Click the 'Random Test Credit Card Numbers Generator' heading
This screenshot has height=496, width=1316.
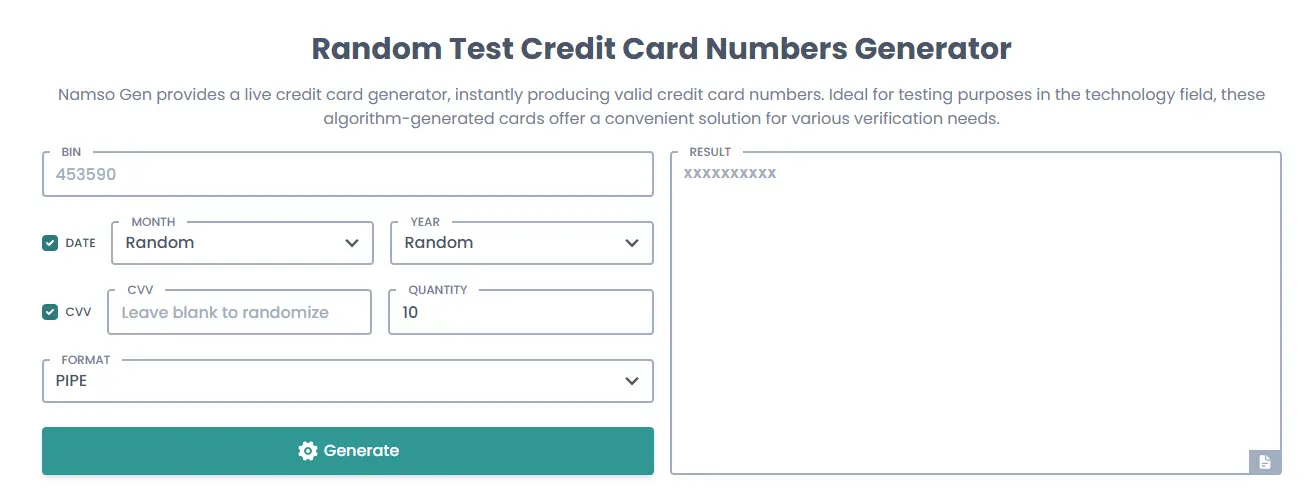(x=661, y=48)
